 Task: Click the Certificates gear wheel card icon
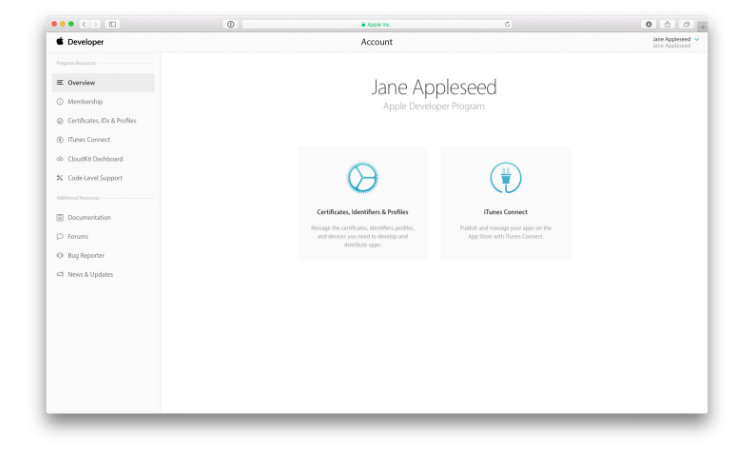tap(362, 178)
